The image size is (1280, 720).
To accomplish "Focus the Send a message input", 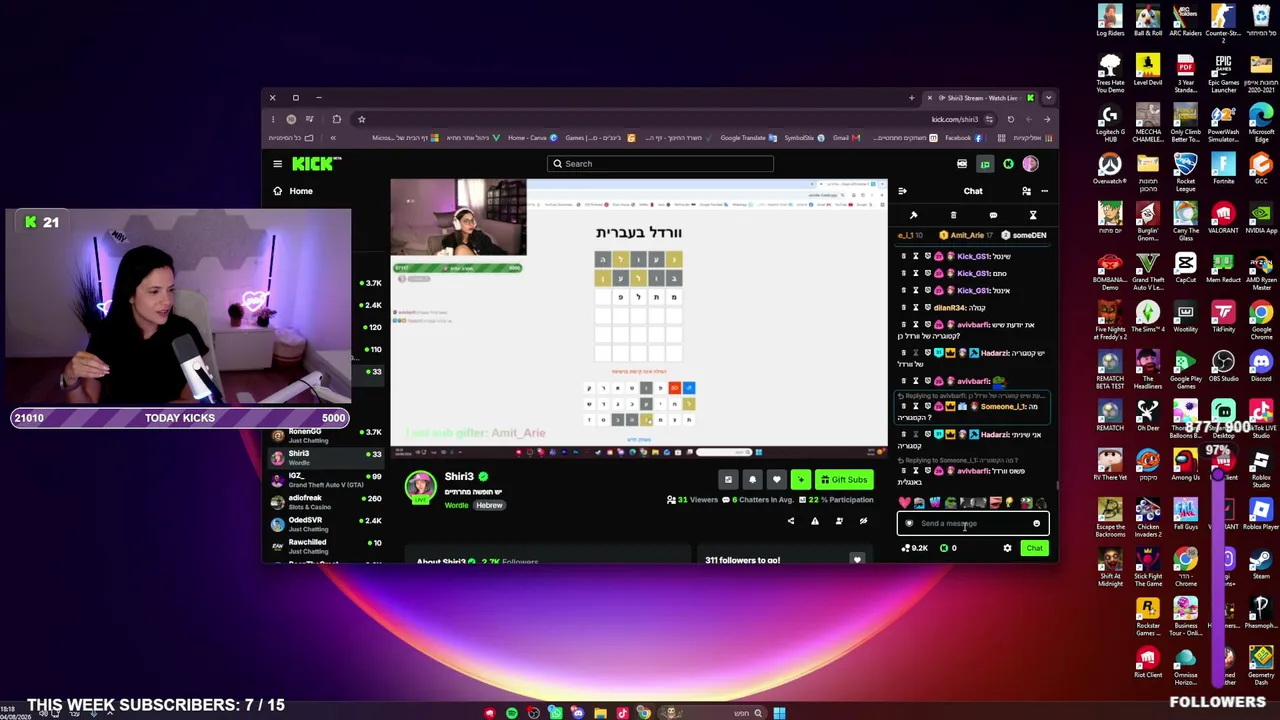I will pyautogui.click(x=972, y=523).
